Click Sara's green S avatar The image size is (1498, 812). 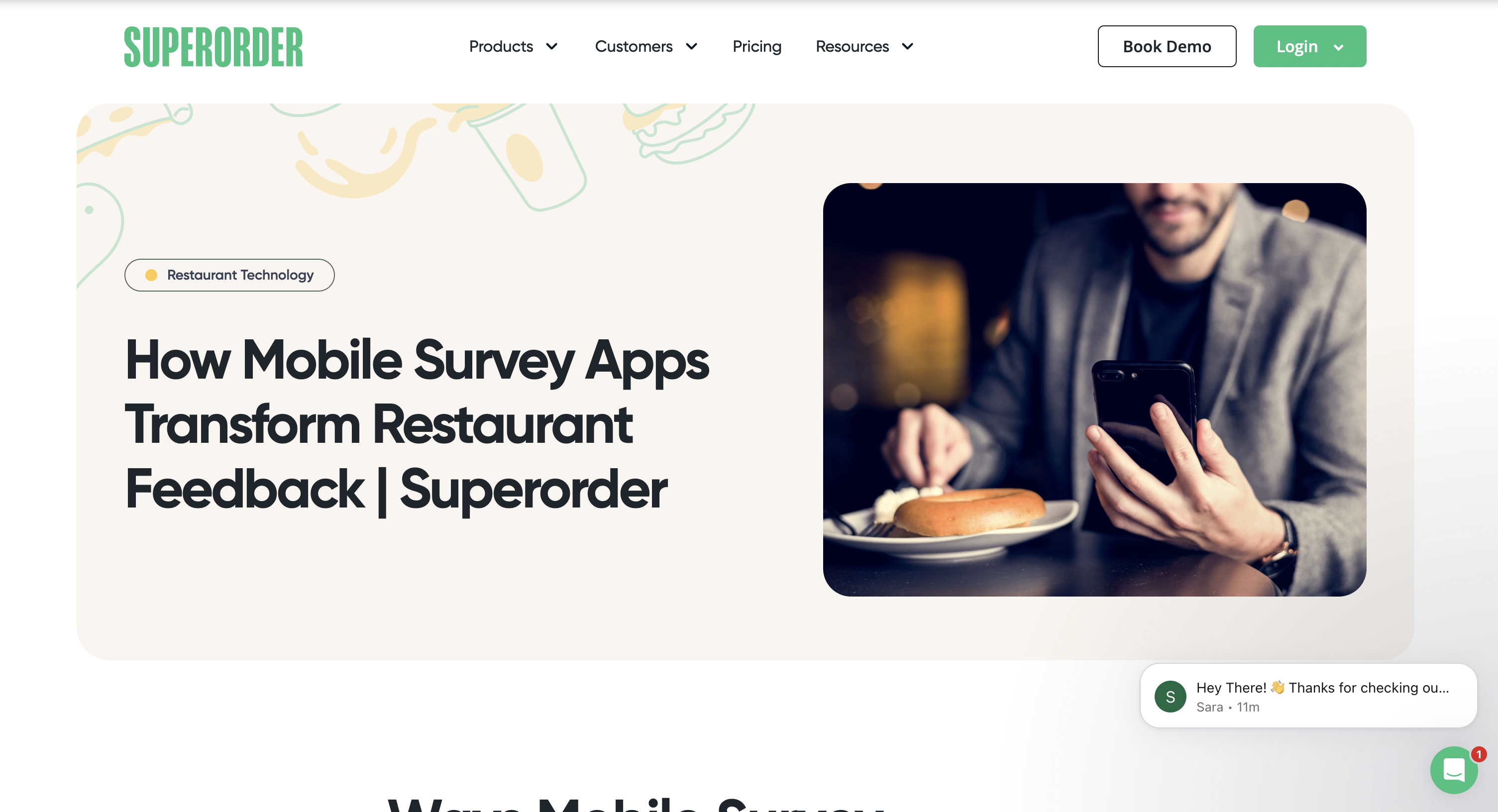pyautogui.click(x=1170, y=697)
